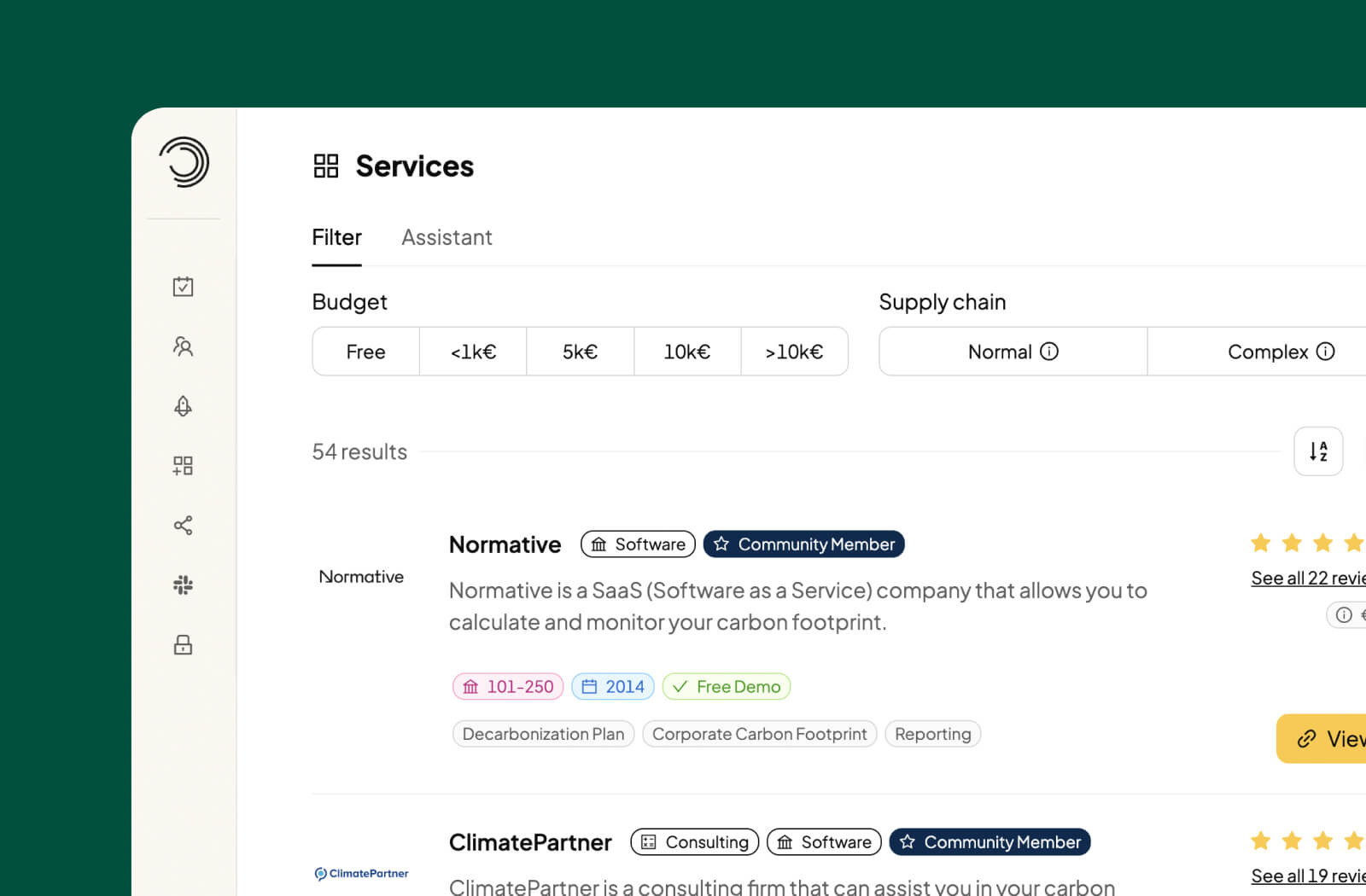
Task: Open the people sidebar icon
Action: [183, 346]
